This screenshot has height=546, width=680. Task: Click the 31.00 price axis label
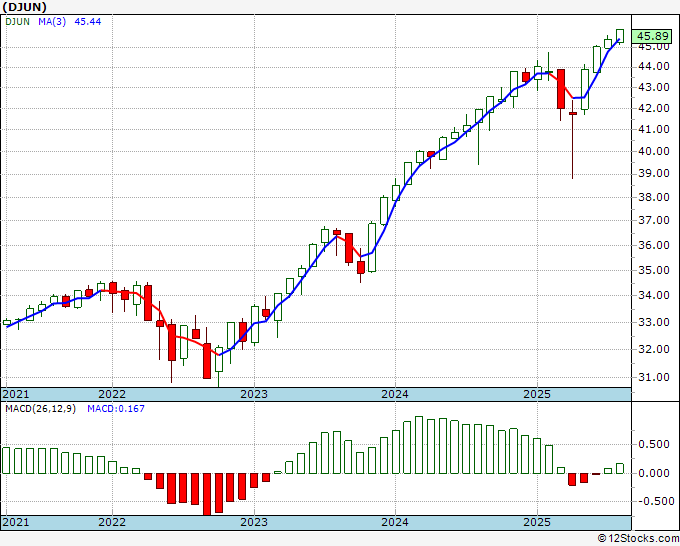pos(654,377)
